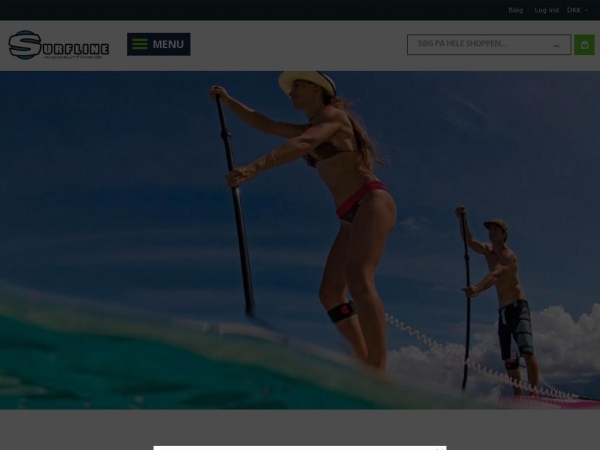The width and height of the screenshot is (600, 450).
Task: Open the green shopping cart icon
Action: (584, 45)
